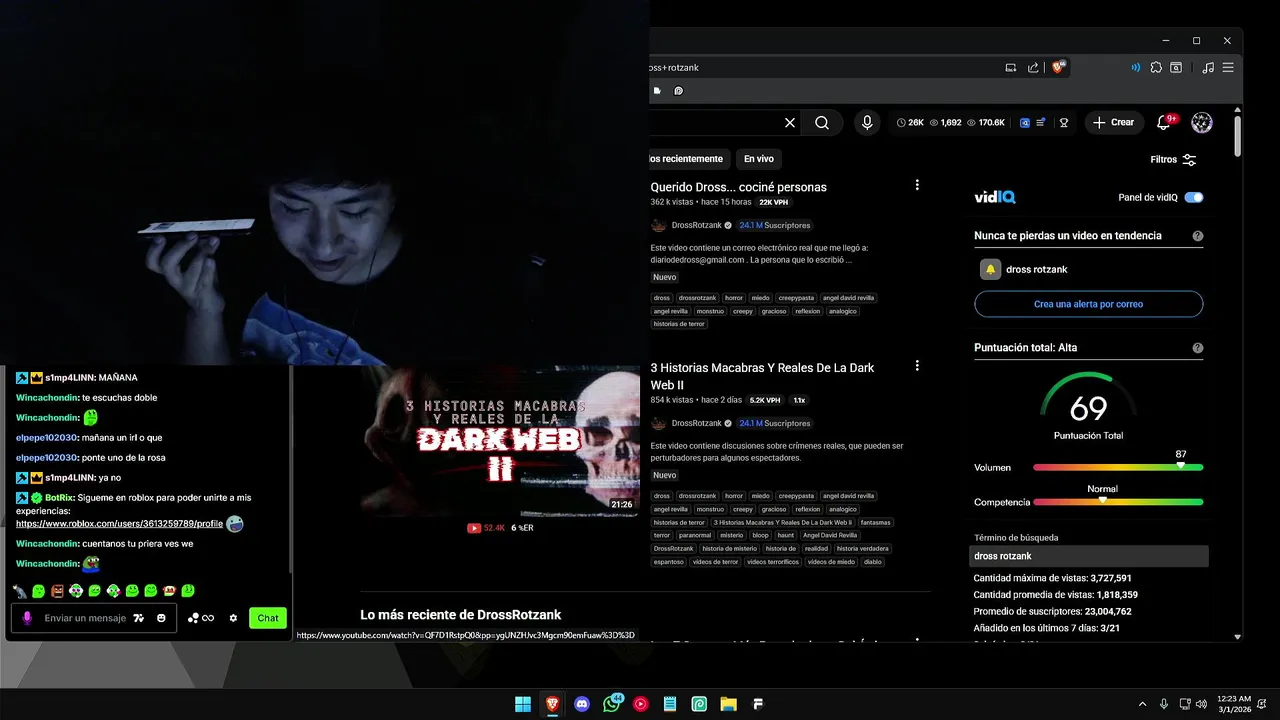Click the historias de terror tag under first video
This screenshot has width=1280, height=720.
[680, 324]
